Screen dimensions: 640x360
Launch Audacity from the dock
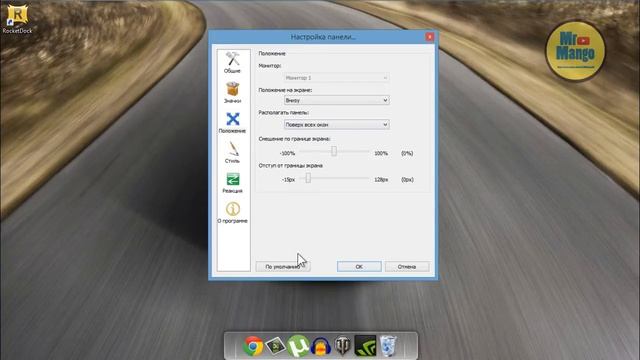pos(321,347)
